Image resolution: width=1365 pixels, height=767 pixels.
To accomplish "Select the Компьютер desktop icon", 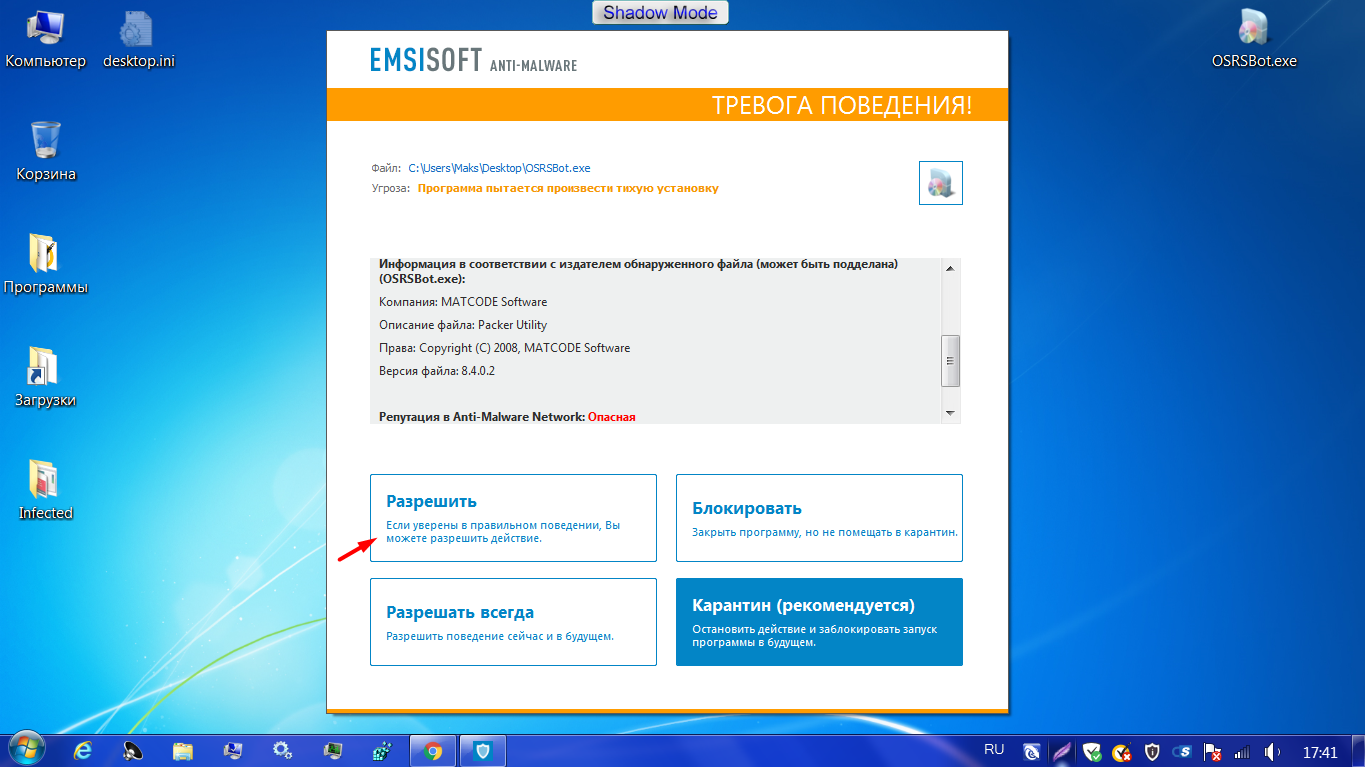I will coord(46,40).
